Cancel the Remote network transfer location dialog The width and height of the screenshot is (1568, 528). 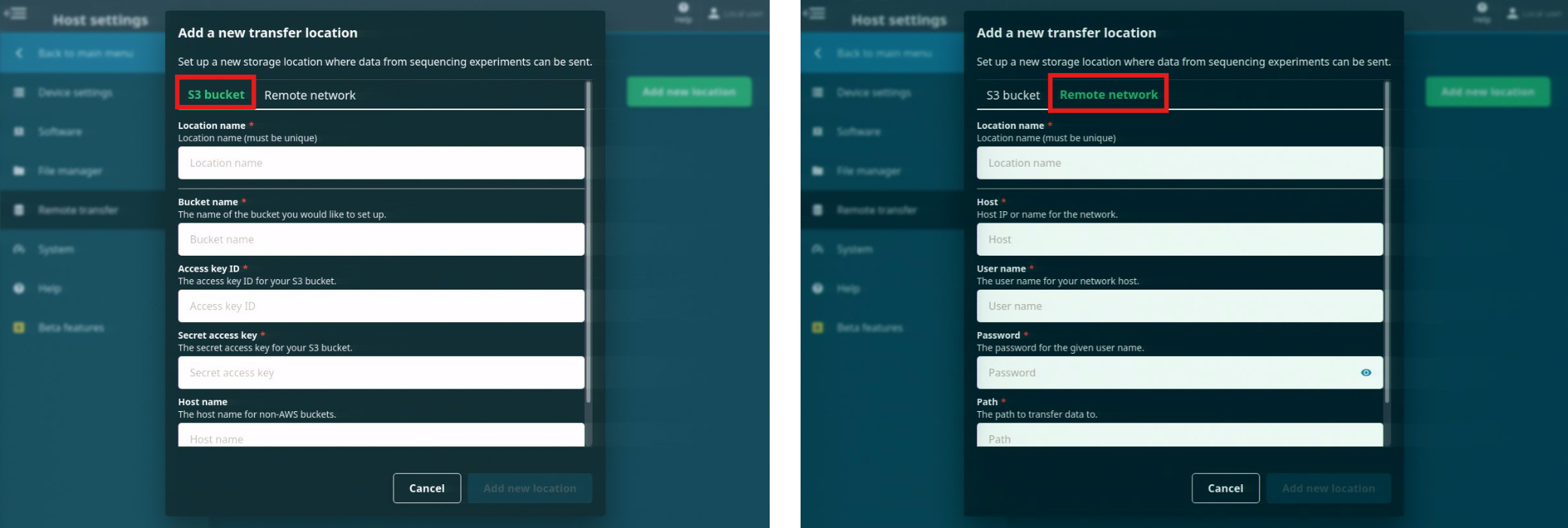[x=1226, y=488]
